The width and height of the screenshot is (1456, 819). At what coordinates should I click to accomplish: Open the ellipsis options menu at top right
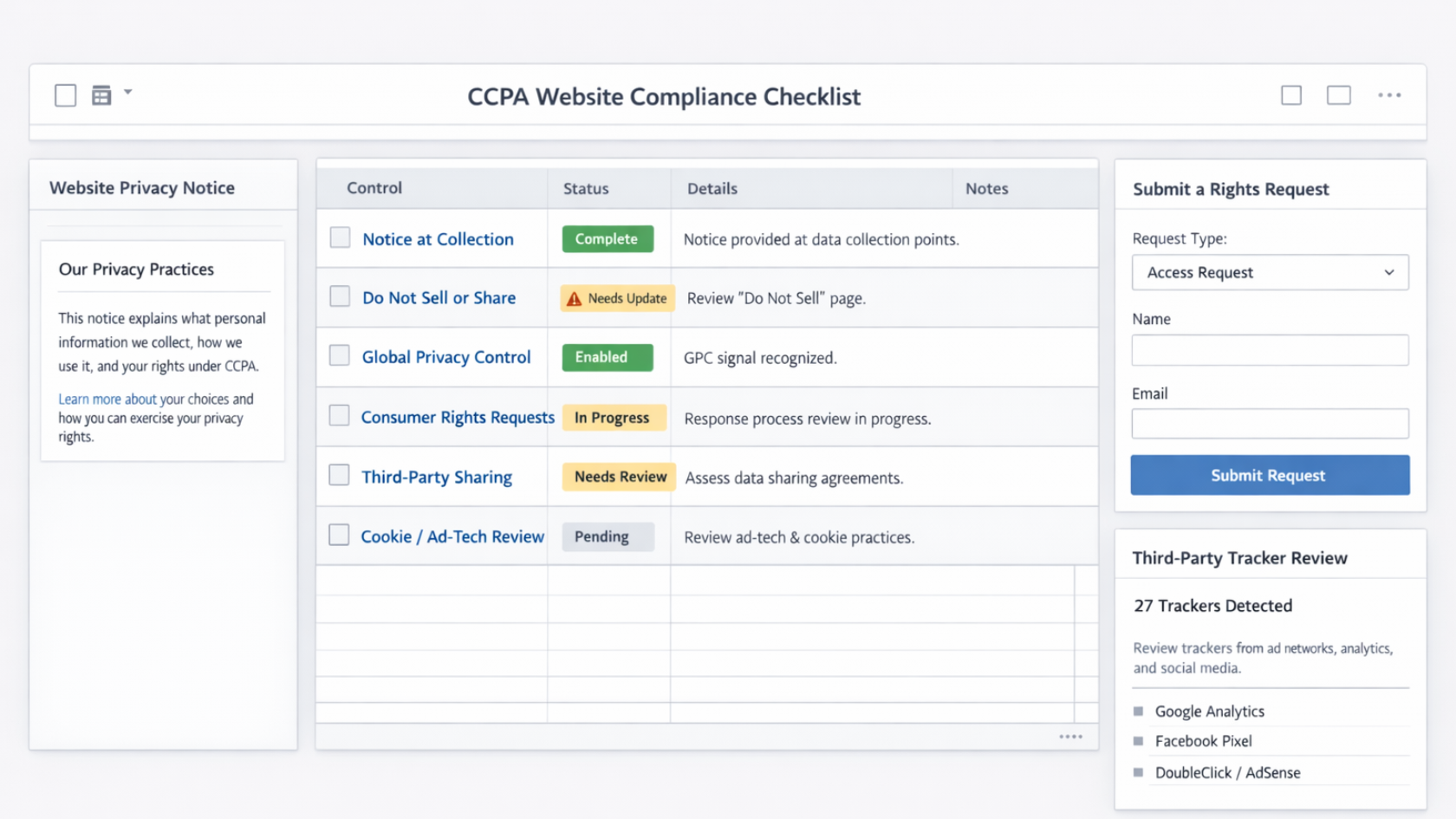click(1390, 94)
